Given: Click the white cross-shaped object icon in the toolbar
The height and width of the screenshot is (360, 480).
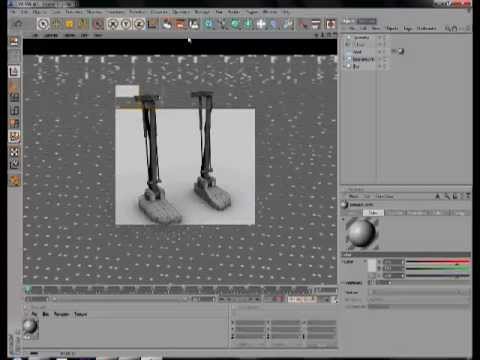Looking at the screenshot, I should click(x=261, y=24).
